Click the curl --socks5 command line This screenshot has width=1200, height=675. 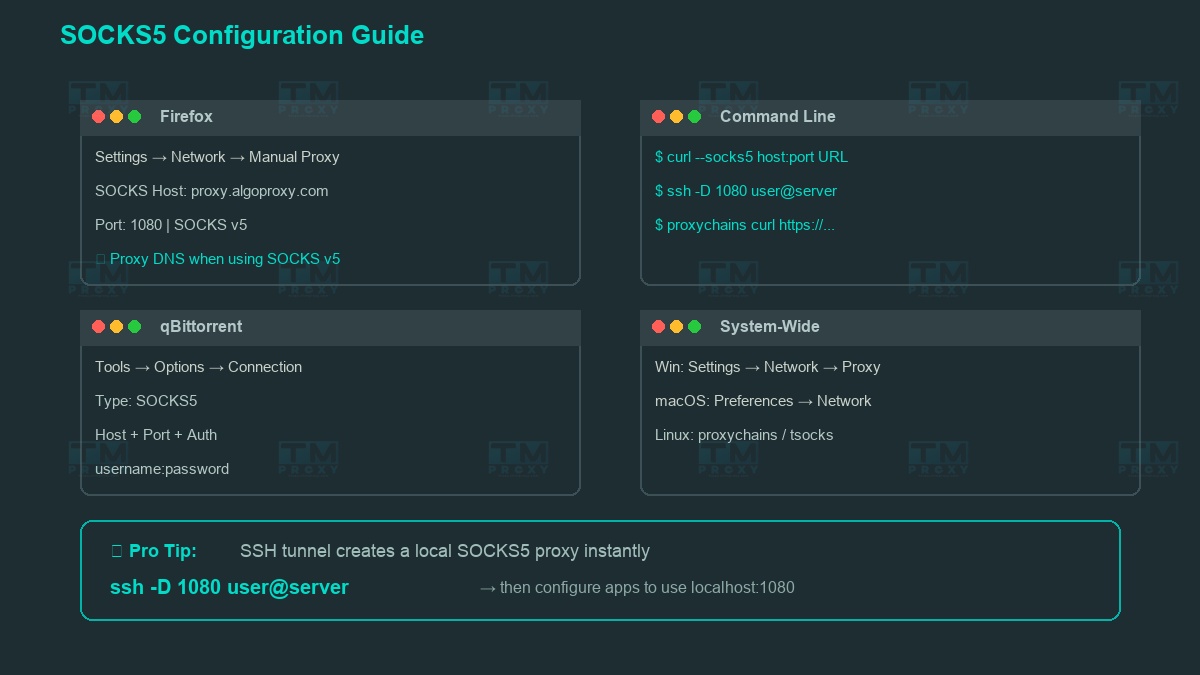tap(751, 157)
